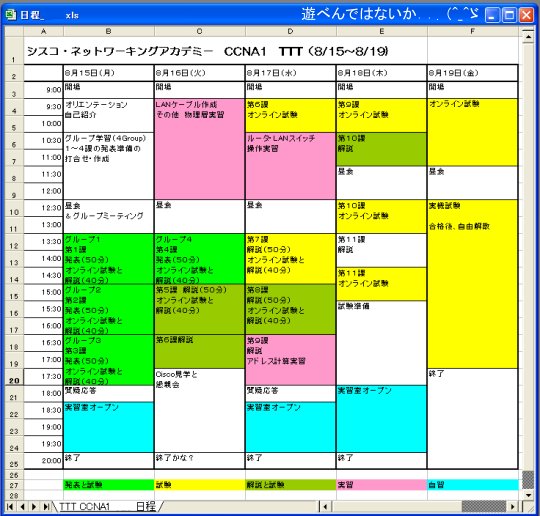Select the 第8課 解説(50分) cell
The width and height of the screenshot is (540, 516).
[x=290, y=310]
